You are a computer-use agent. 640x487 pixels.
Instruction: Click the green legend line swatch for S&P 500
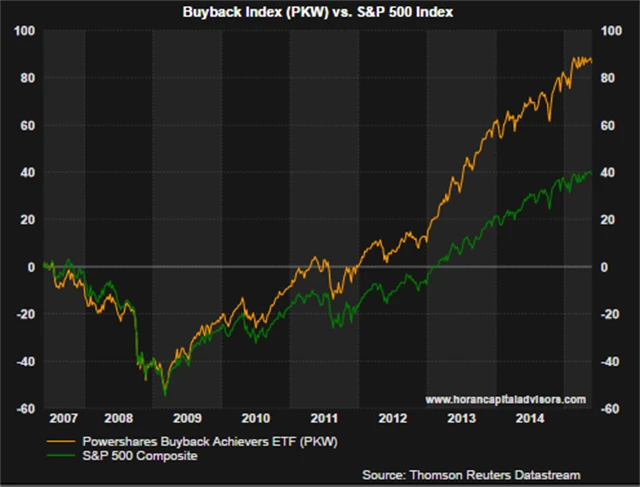(x=57, y=456)
